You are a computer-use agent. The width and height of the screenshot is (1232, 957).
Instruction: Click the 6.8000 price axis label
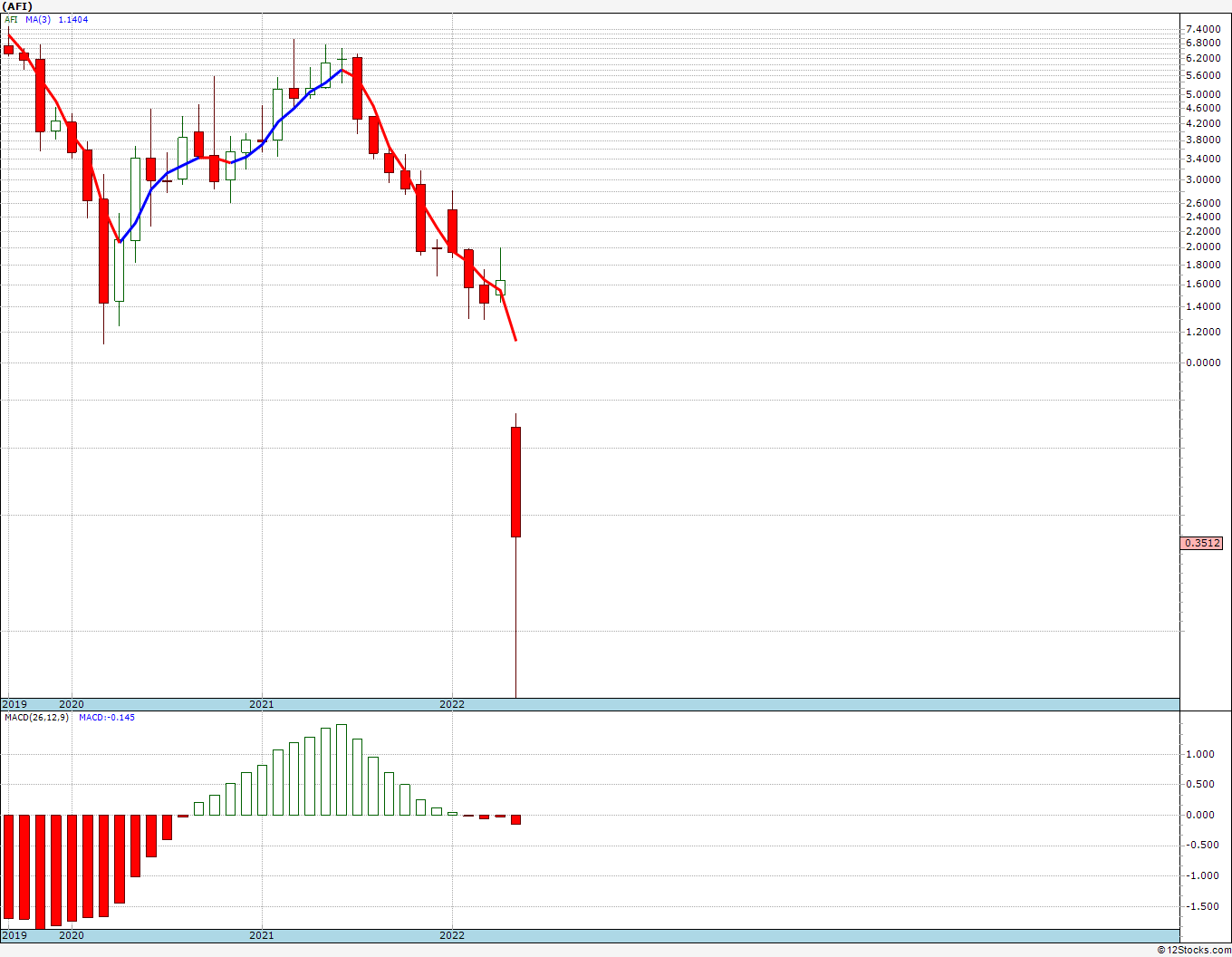1202,43
